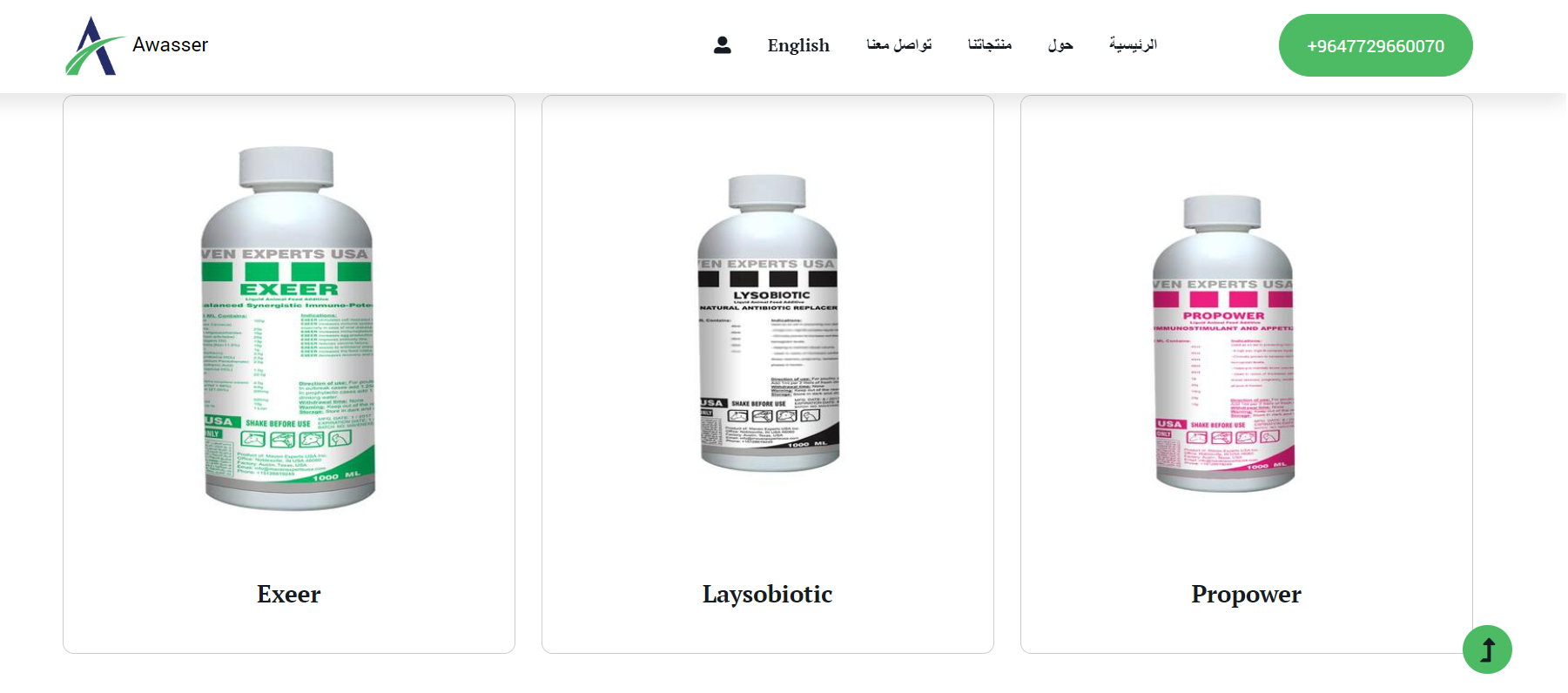Select the Exeer product card
Screen dimensions: 1568x693
[x=289, y=374]
